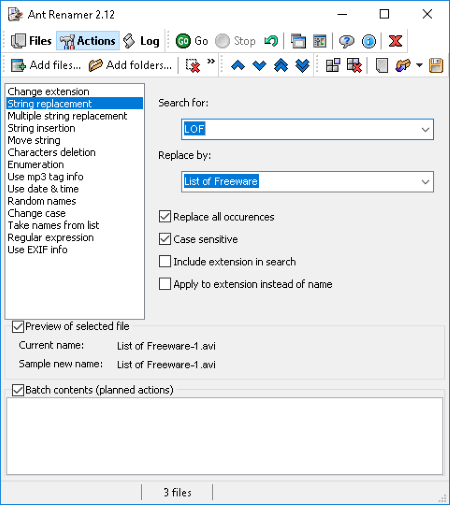Open the blue About info icon
The height and width of the screenshot is (505, 450).
click(x=369, y=41)
